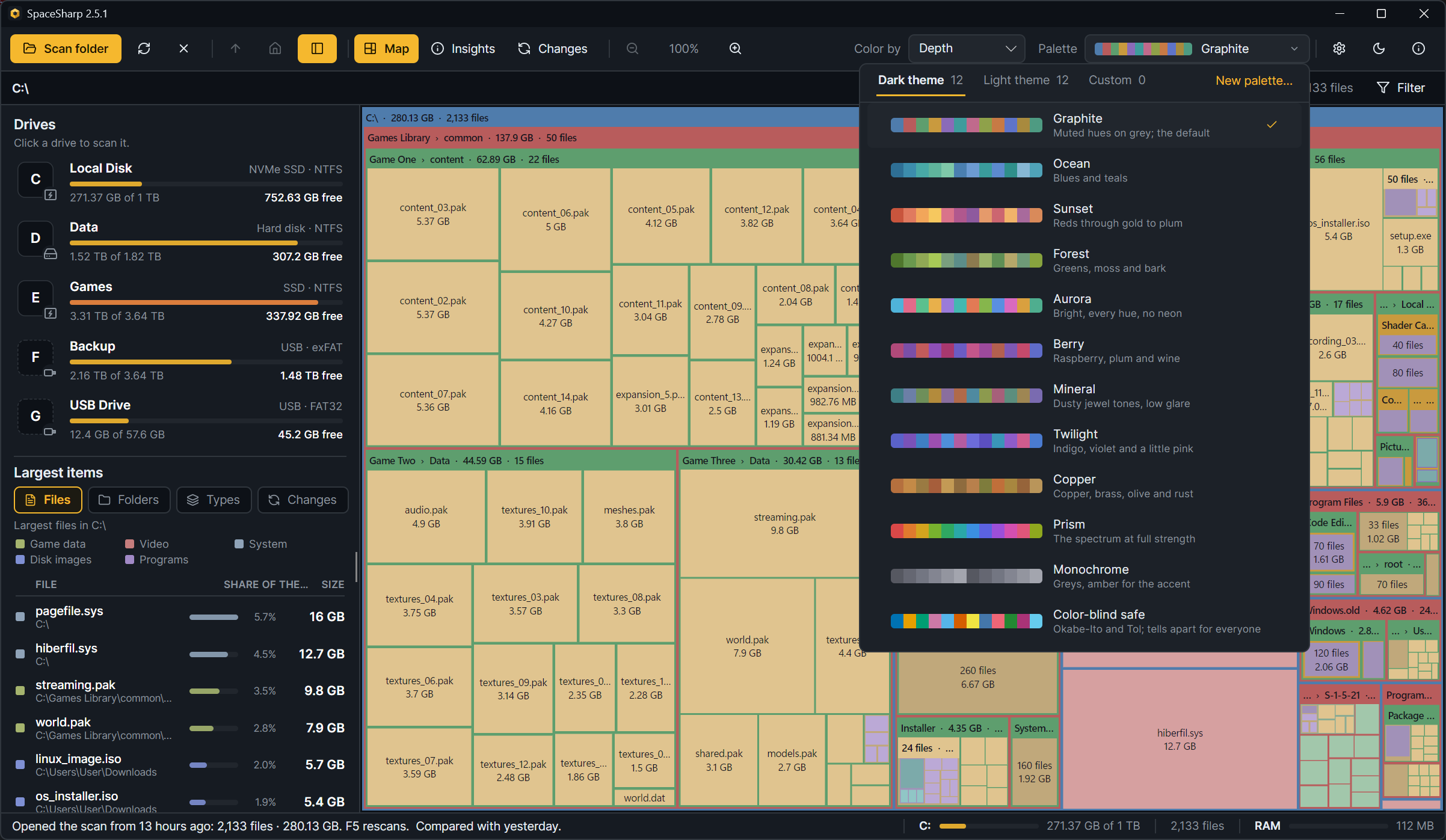Open the about info icon
The width and height of the screenshot is (1446, 840).
(1418, 49)
